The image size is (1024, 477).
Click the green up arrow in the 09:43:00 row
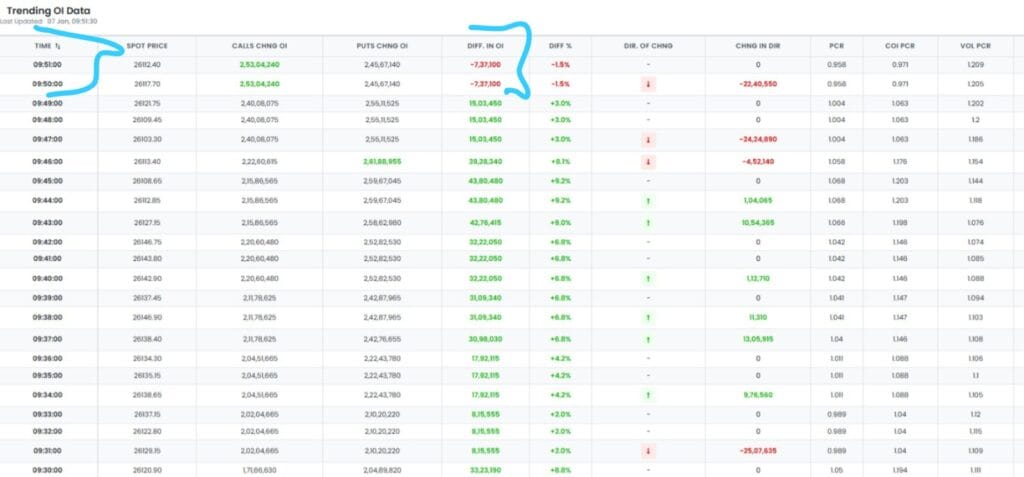[648, 223]
